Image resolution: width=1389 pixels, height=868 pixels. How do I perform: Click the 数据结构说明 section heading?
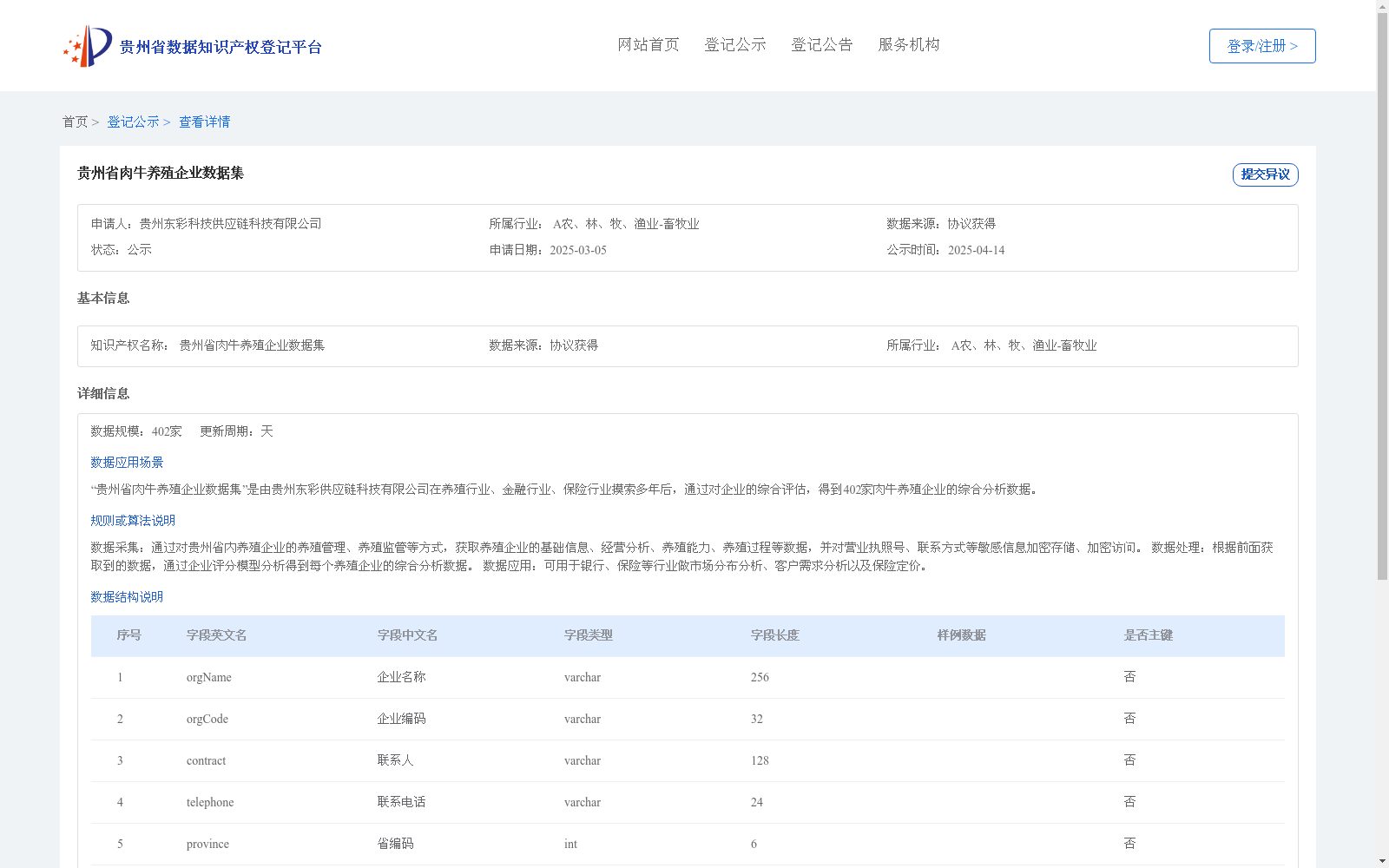pyautogui.click(x=127, y=597)
